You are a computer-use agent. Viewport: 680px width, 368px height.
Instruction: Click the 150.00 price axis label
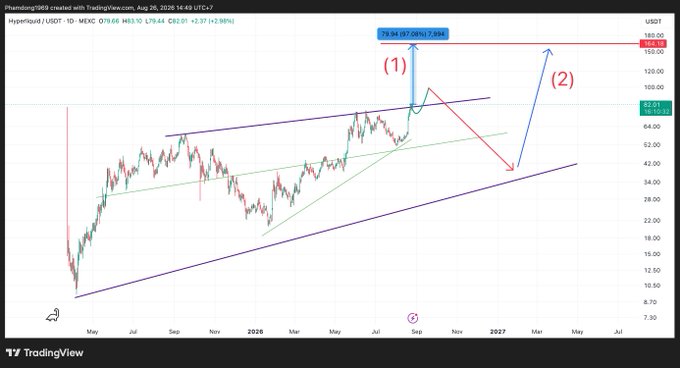point(654,52)
